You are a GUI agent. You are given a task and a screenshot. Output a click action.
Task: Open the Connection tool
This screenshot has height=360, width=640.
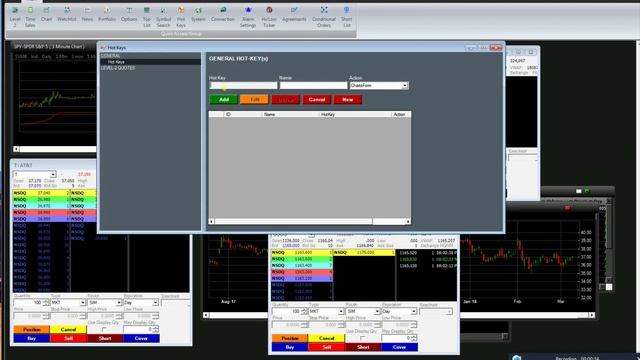pos(223,13)
